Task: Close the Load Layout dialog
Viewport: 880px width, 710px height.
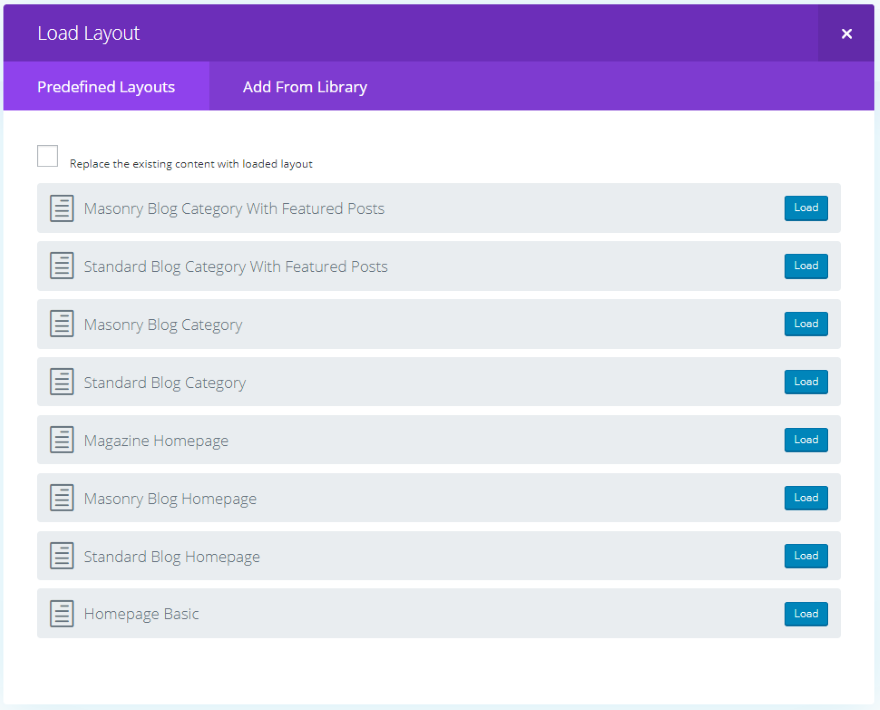Action: [846, 34]
